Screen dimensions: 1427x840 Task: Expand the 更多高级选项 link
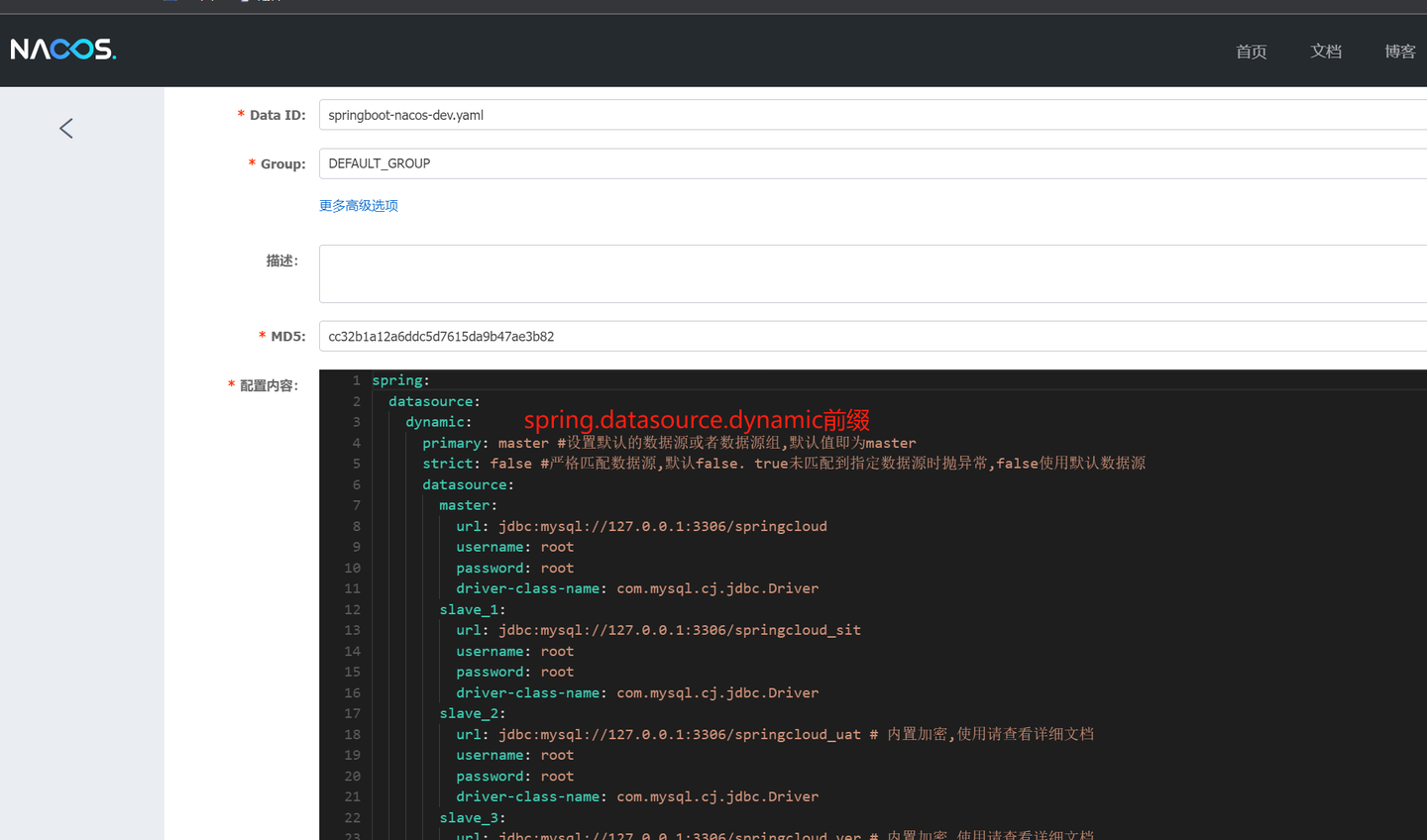coord(359,206)
